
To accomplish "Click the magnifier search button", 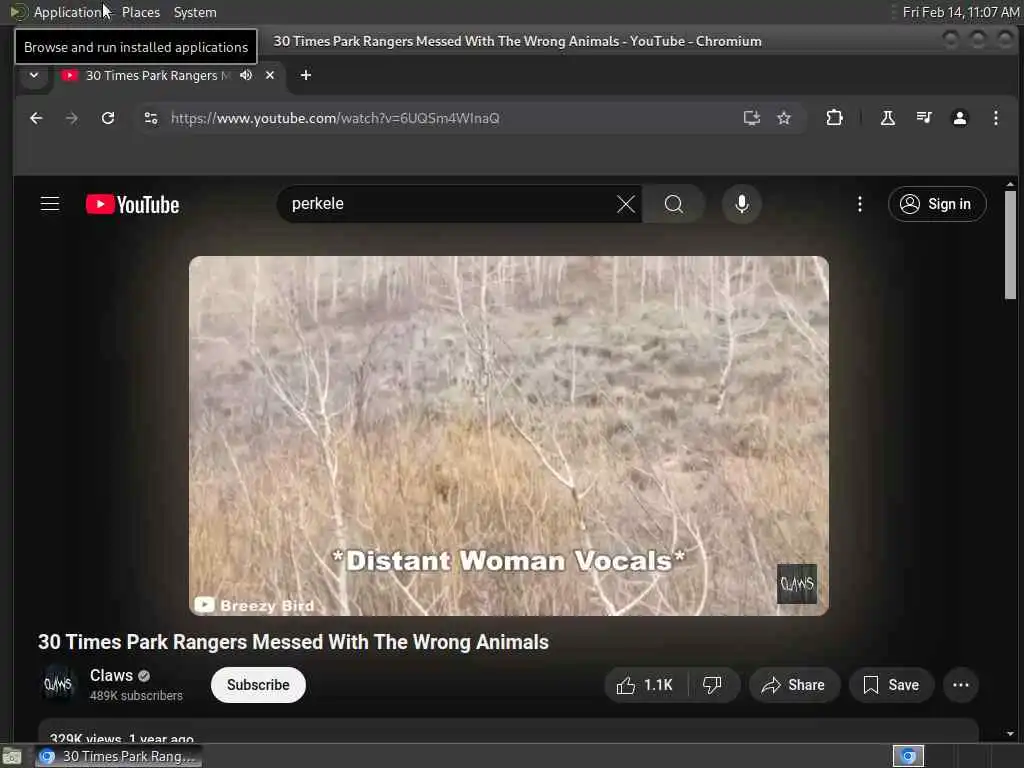I will click(x=673, y=204).
